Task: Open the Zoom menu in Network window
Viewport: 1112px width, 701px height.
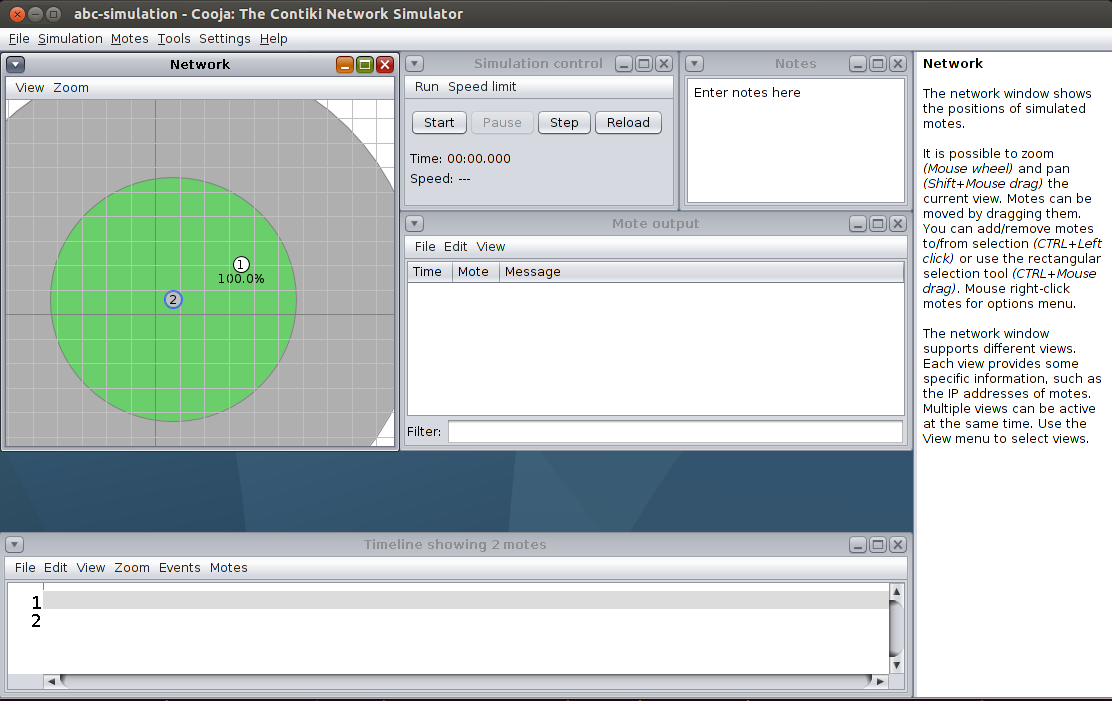Action: pyautogui.click(x=71, y=88)
